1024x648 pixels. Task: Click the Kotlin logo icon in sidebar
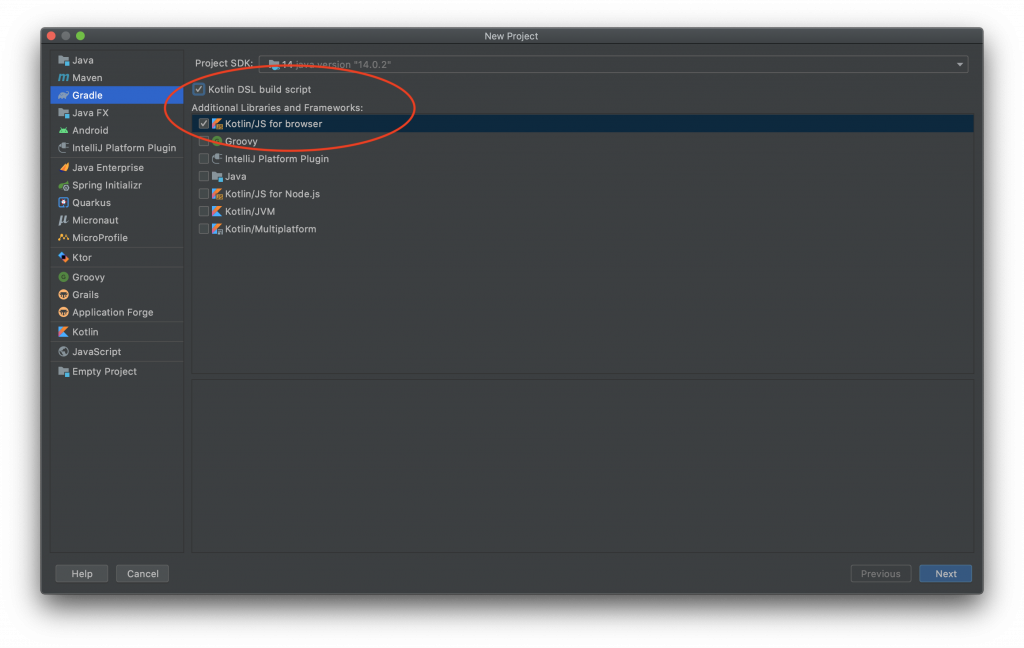click(x=63, y=332)
